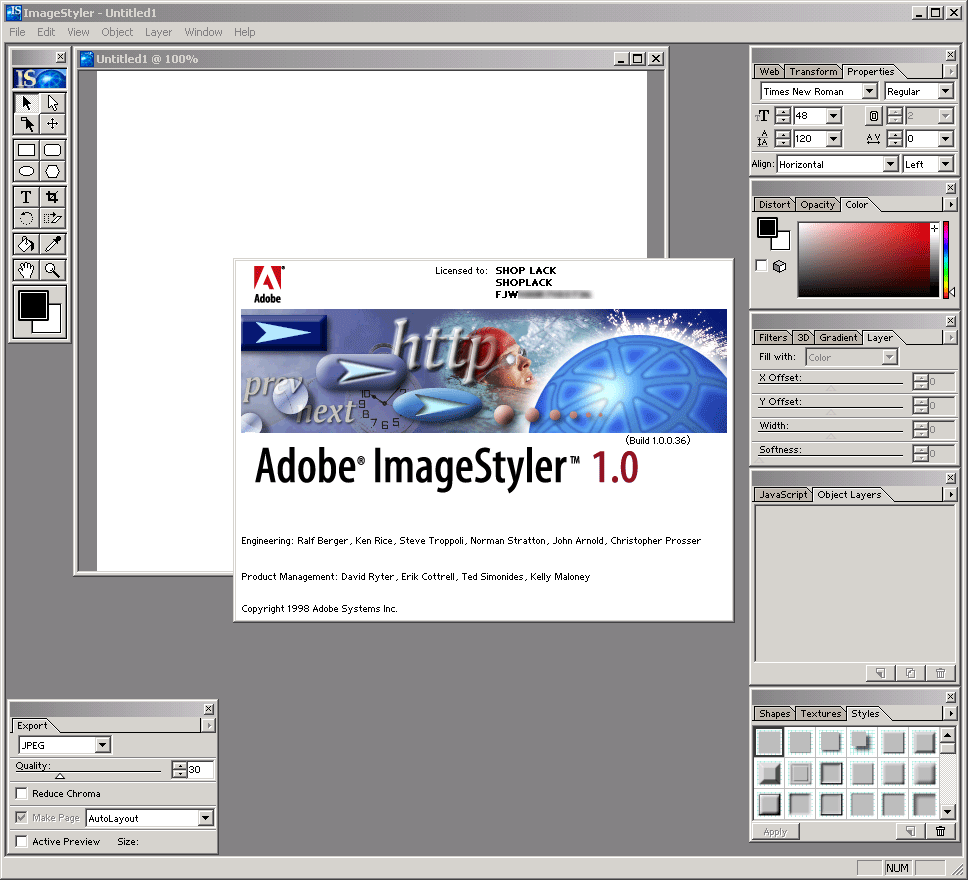Select the Hand tool
The width and height of the screenshot is (968, 880).
click(x=27, y=270)
